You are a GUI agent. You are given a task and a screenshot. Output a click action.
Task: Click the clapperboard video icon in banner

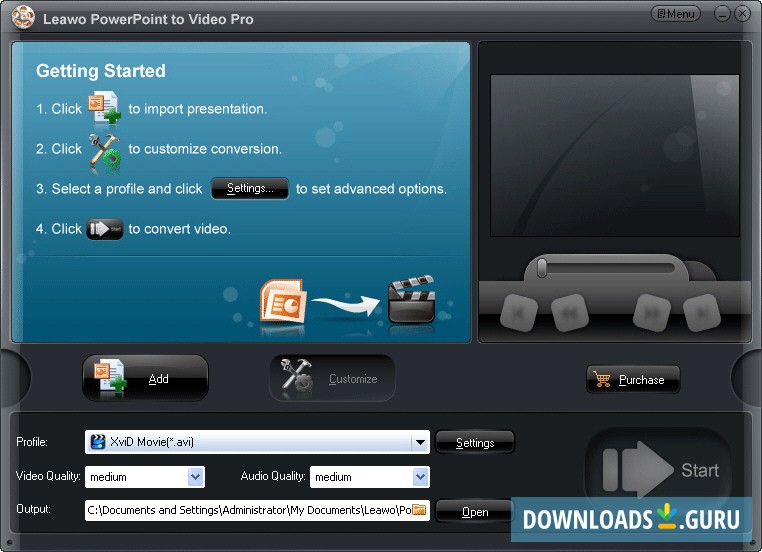(x=412, y=299)
